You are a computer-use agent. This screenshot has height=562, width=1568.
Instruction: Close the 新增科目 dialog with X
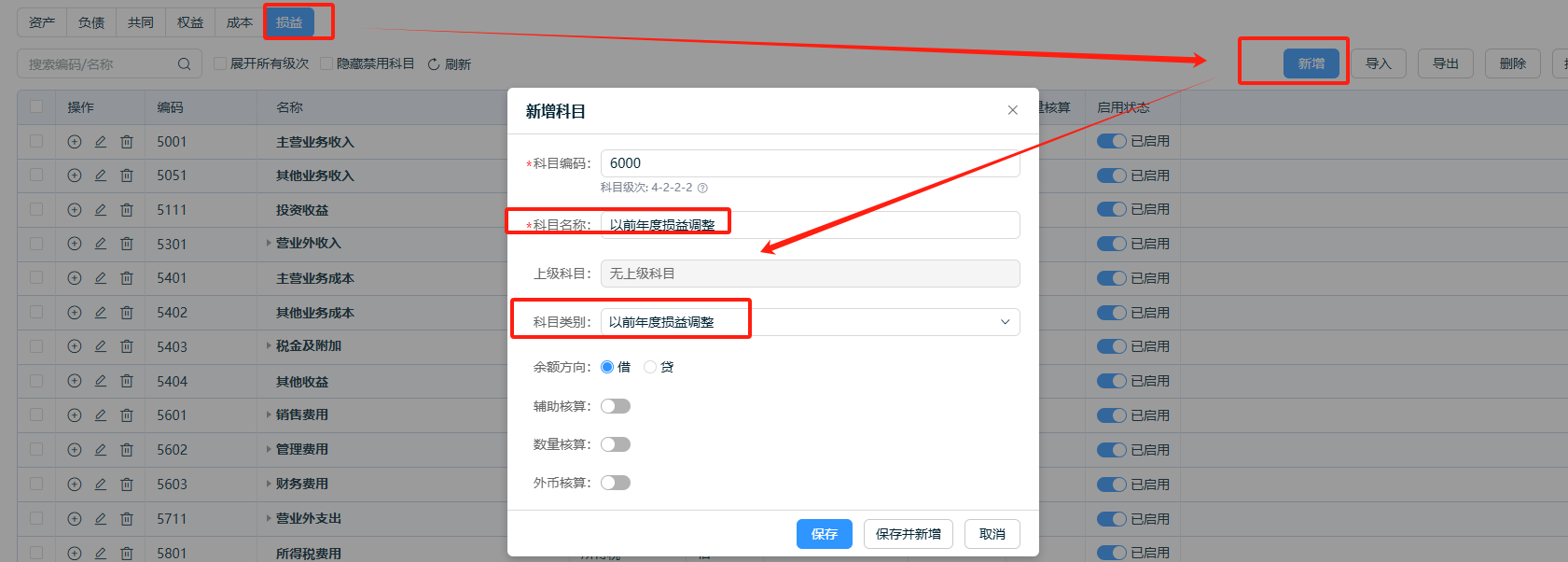(x=1012, y=110)
